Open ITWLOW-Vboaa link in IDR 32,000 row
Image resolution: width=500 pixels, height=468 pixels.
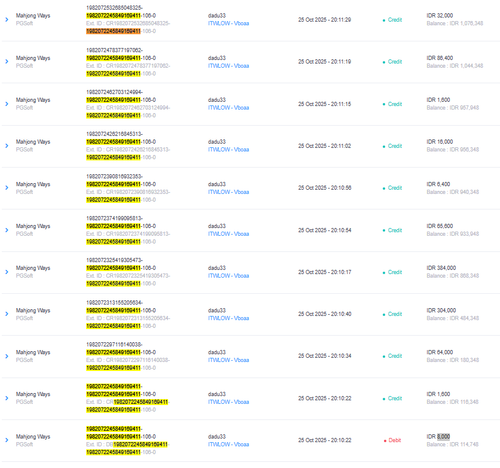pos(228,23)
